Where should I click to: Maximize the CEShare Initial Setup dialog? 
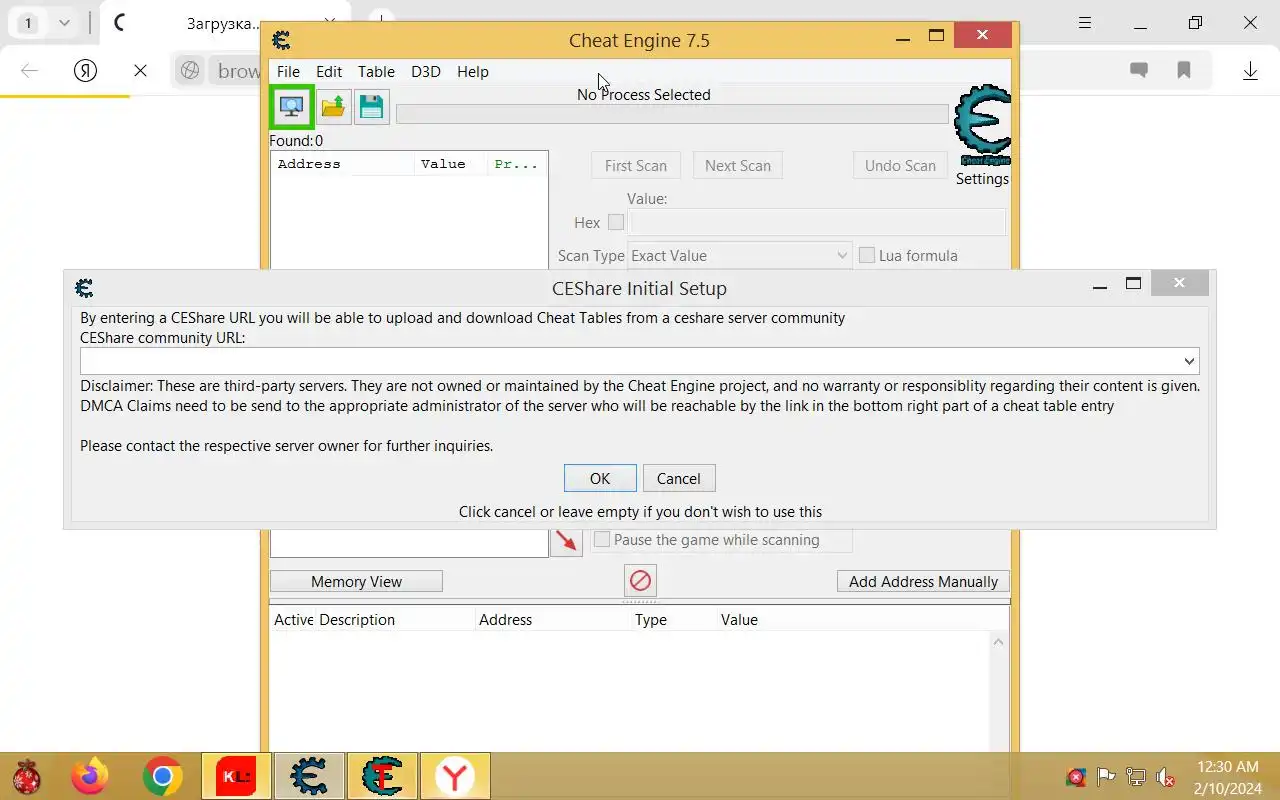pos(1133,284)
